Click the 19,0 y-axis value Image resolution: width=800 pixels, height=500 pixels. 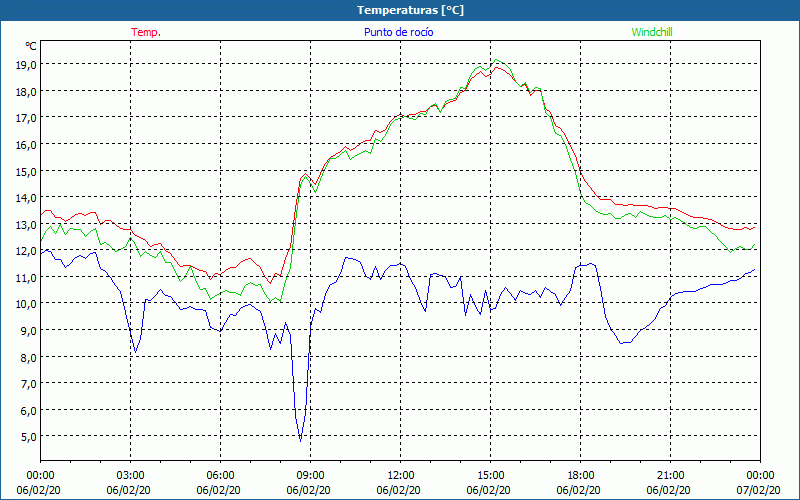pyautogui.click(x=27, y=65)
